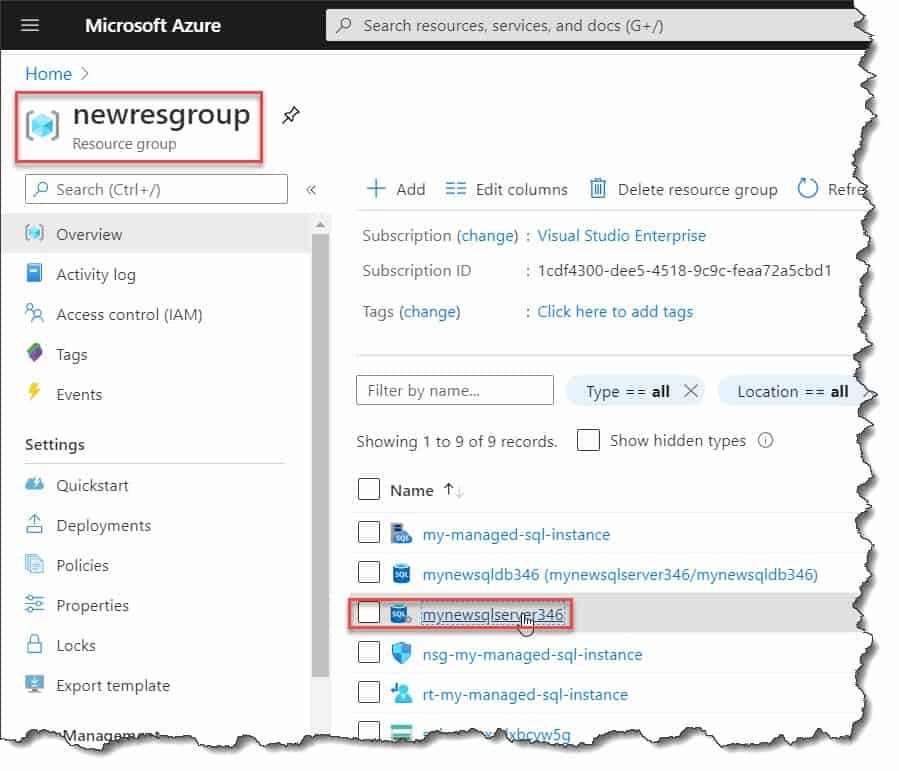
Task: Click the Access control people icon
Action: pos(34,313)
